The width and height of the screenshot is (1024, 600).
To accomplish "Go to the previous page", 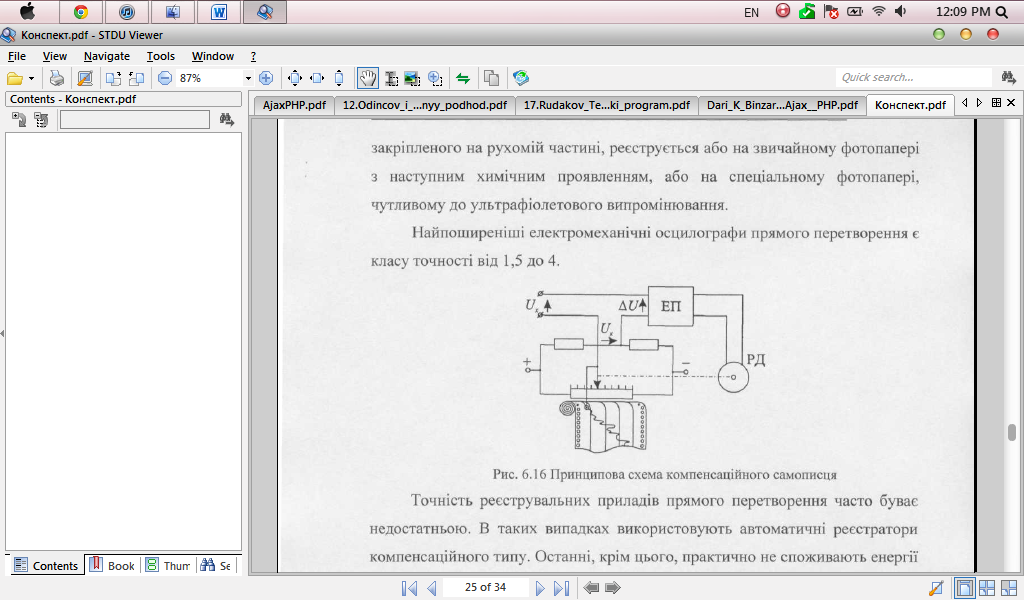I will pos(431,588).
